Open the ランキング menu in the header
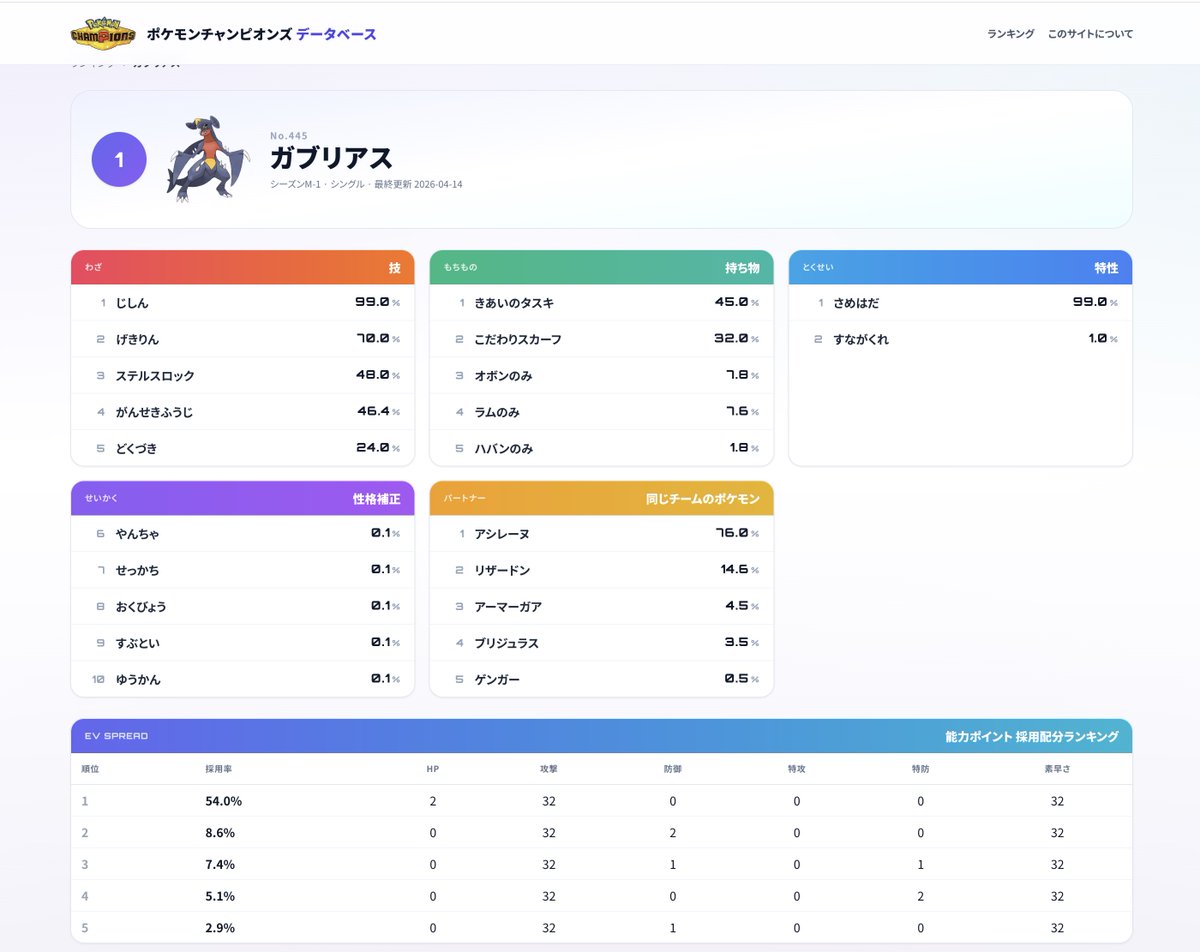 pos(1010,33)
